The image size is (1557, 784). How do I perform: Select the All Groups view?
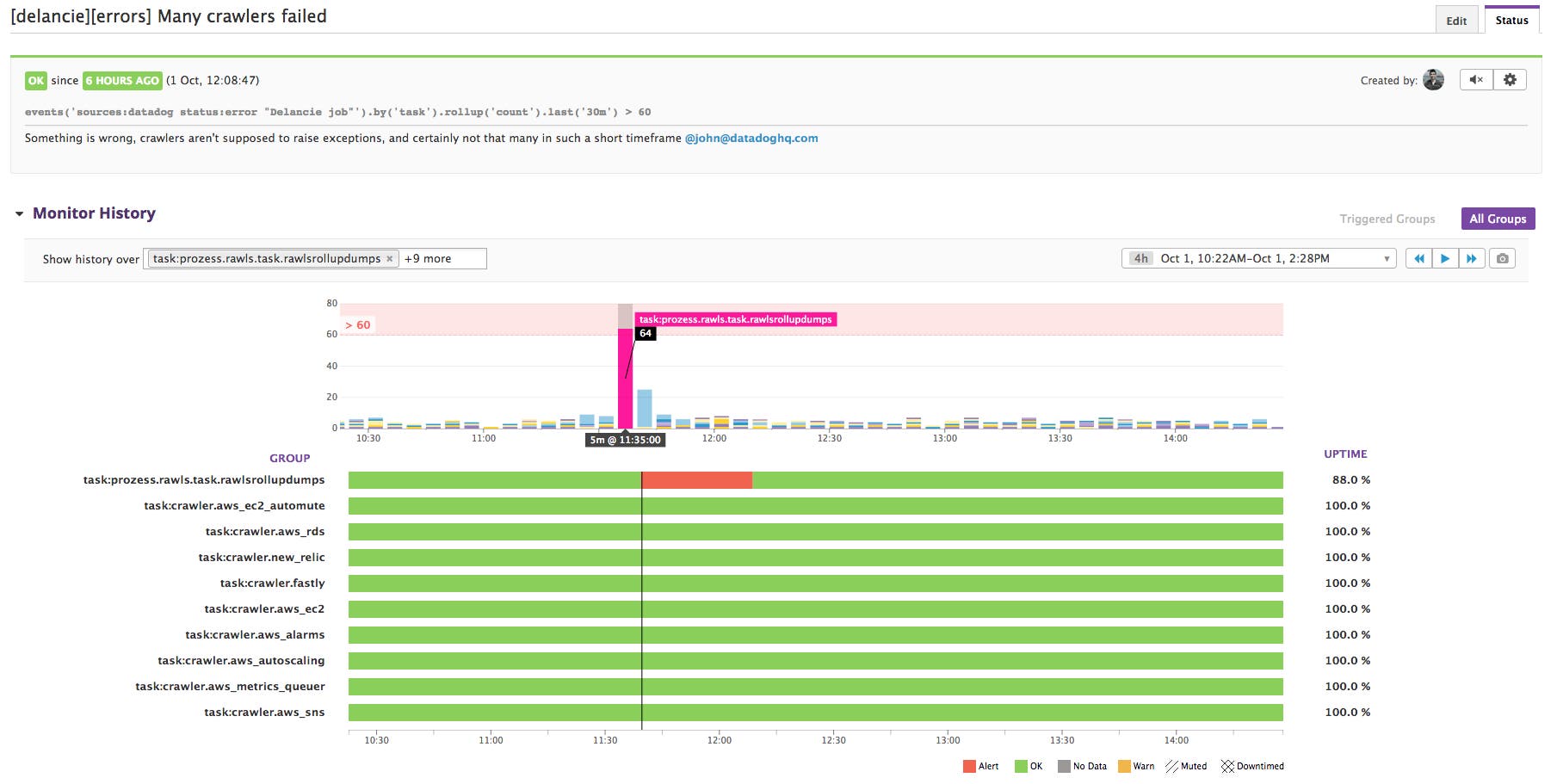click(1498, 219)
